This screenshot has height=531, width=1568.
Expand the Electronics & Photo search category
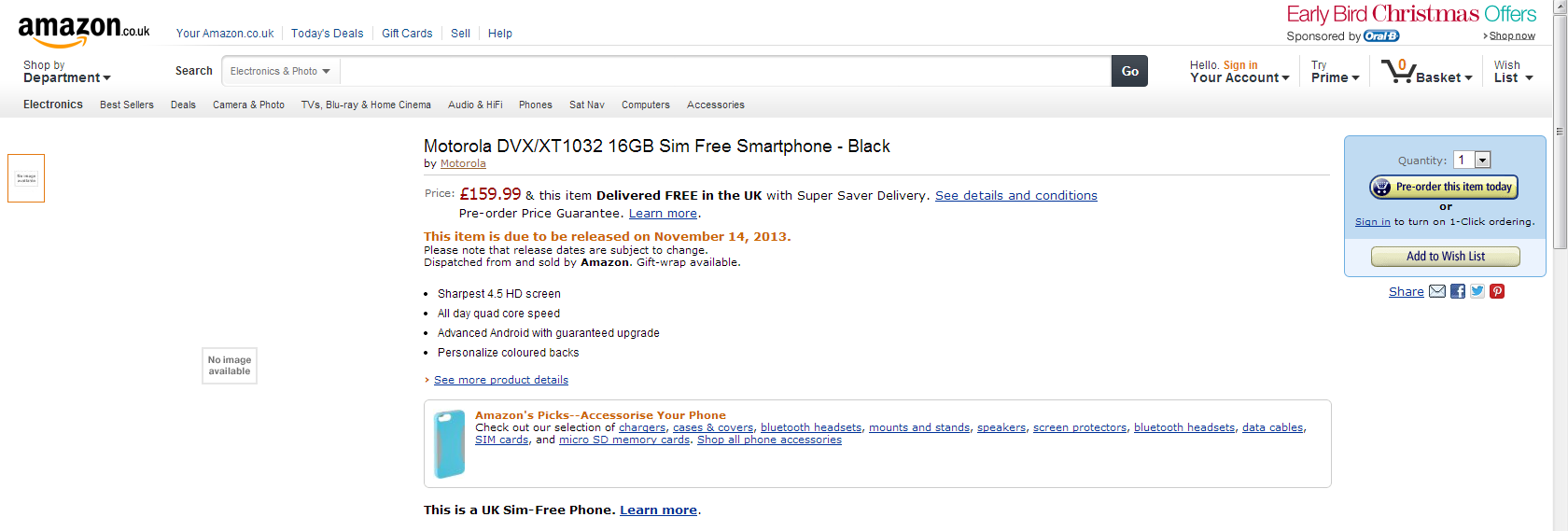[280, 71]
